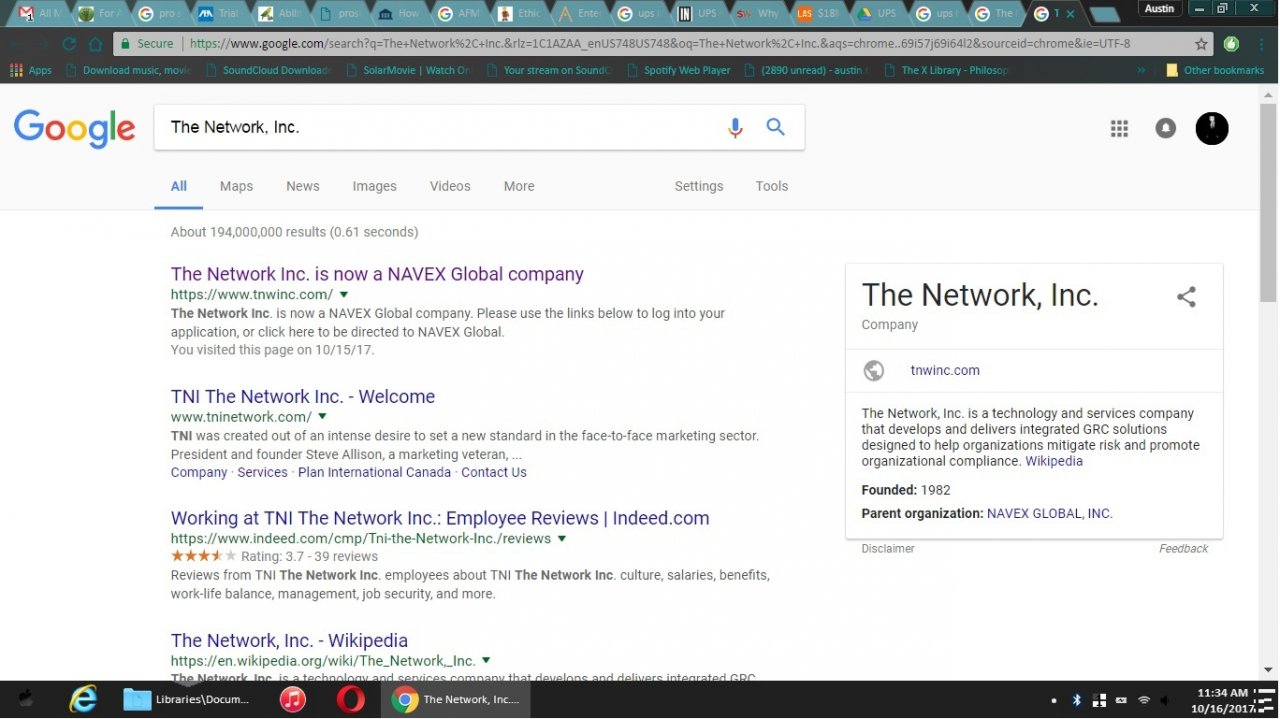
Task: Click the Plan International Canada sitelink
Action: [374, 472]
